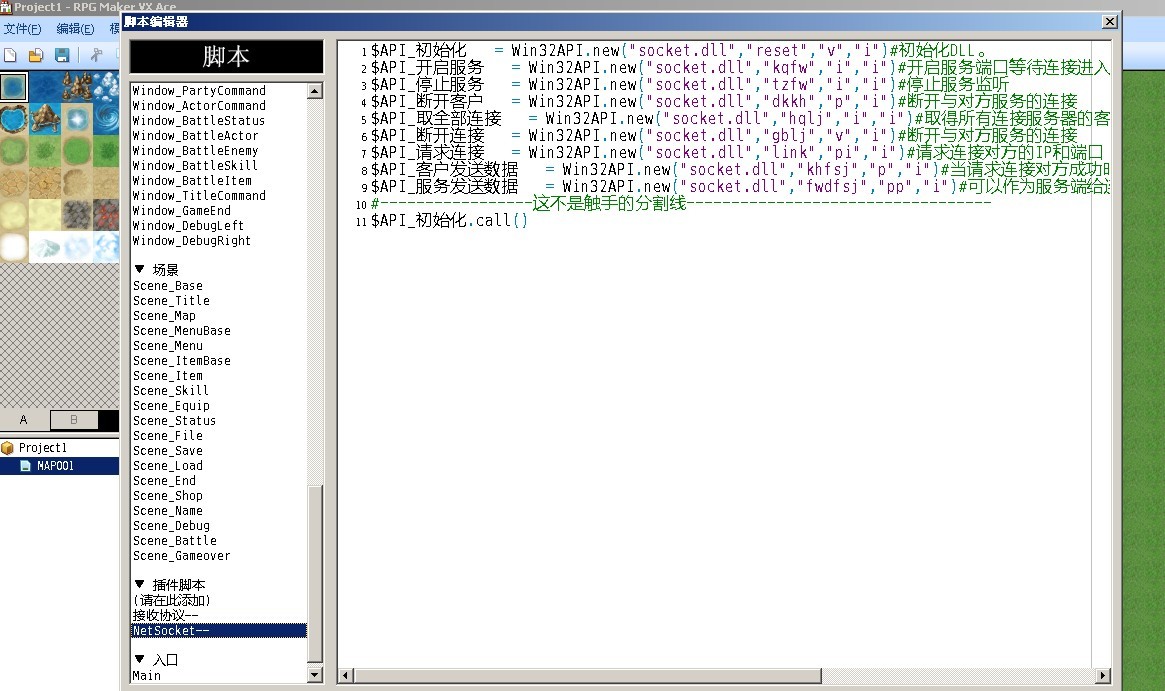1165x691 pixels.
Task: Pick the highlighted water tile in the palette
Action: [x=14, y=87]
